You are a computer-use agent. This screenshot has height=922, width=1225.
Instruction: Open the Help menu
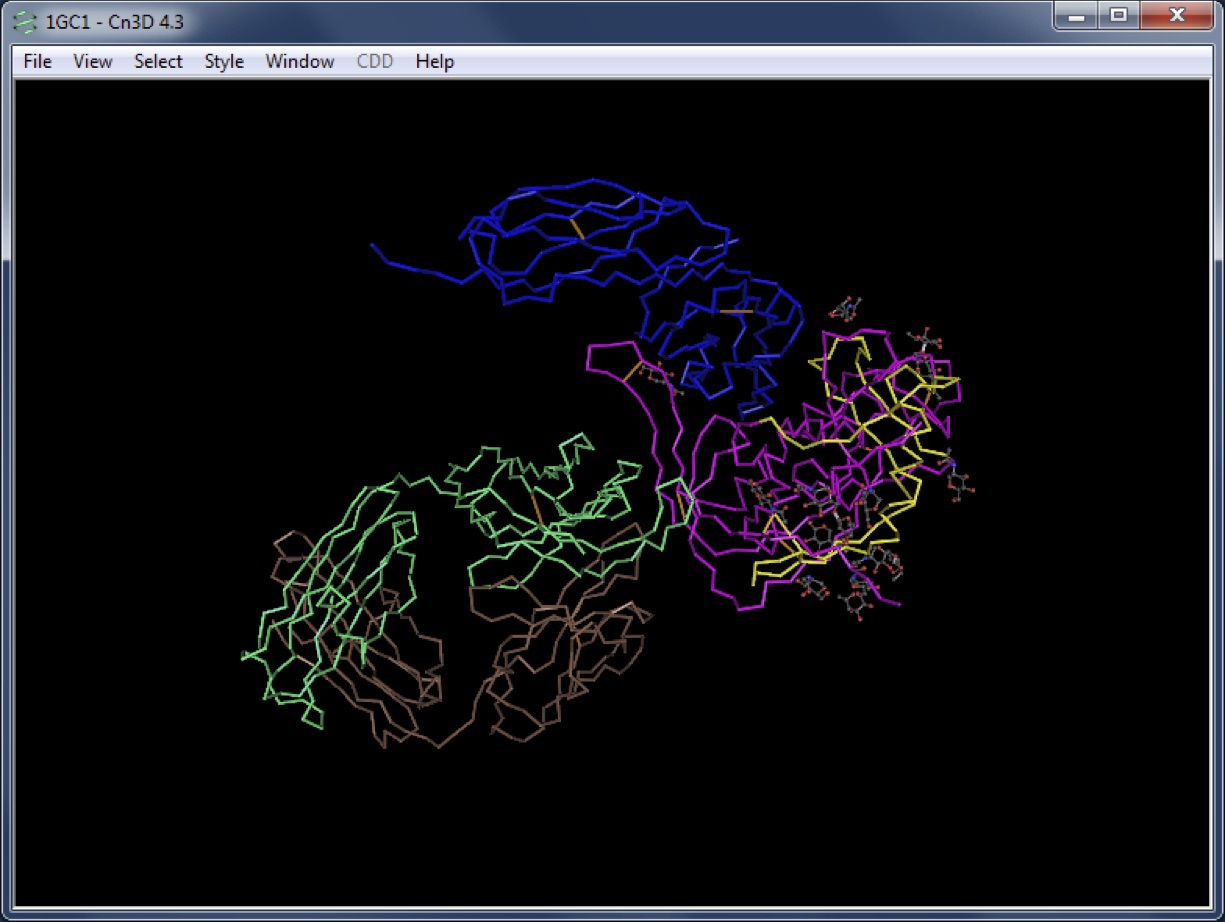tap(435, 61)
